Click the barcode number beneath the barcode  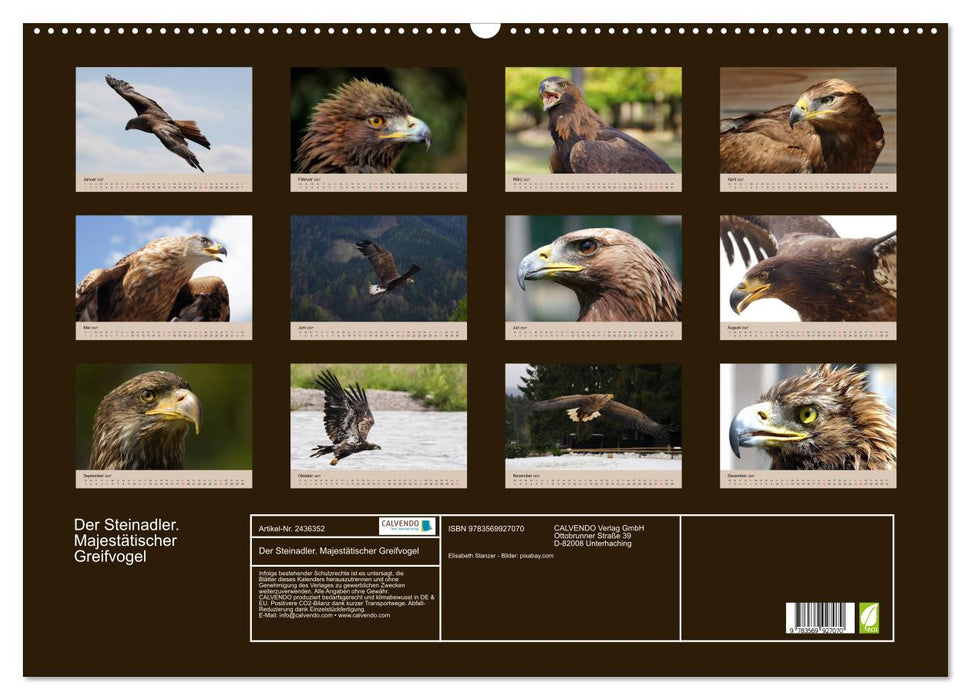[x=817, y=630]
